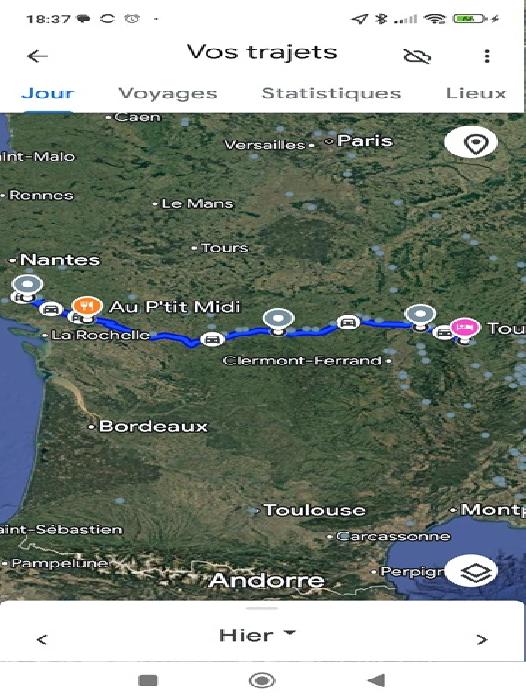The width and height of the screenshot is (526, 700).
Task: Open the map layers button
Action: (x=472, y=571)
